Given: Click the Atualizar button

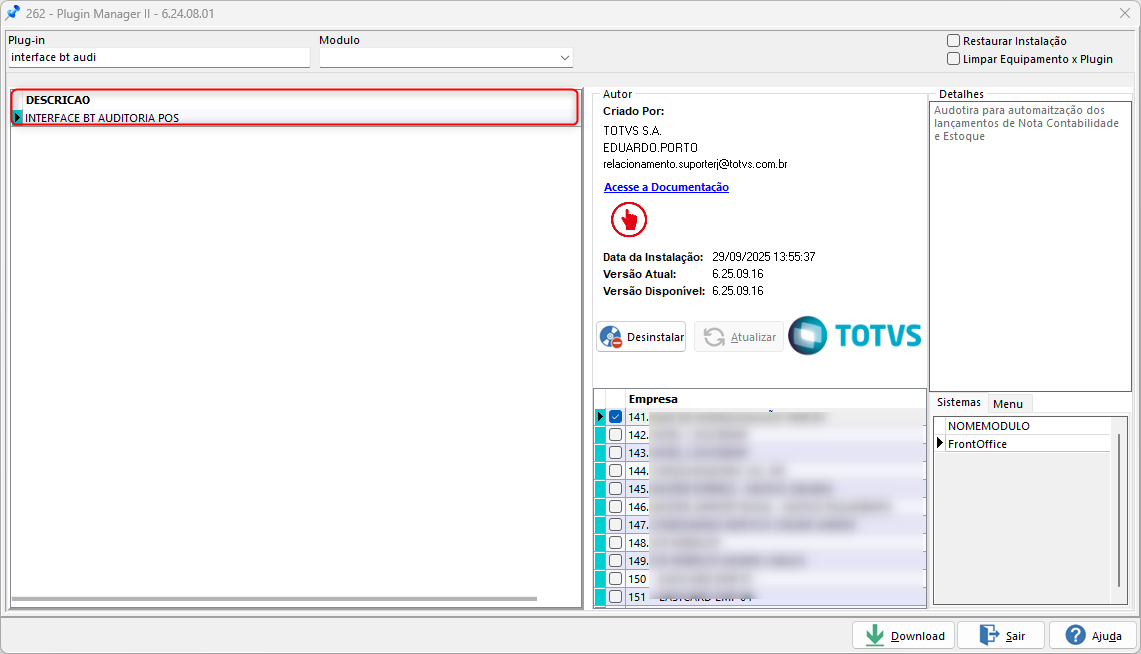Looking at the screenshot, I should pos(739,337).
